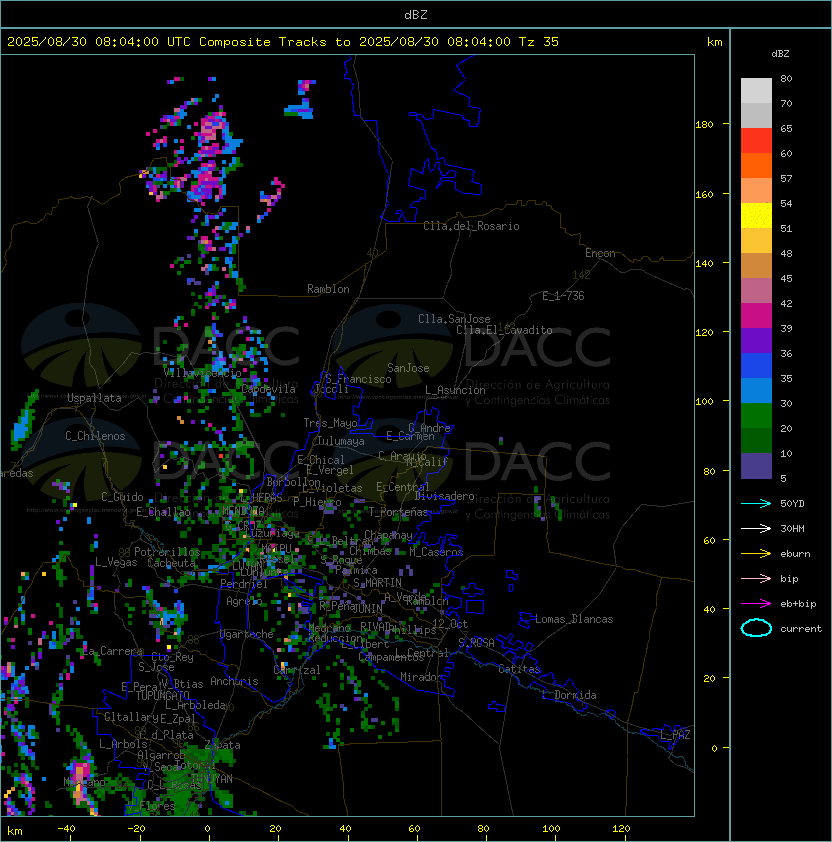Image resolution: width=832 pixels, height=842 pixels.
Task: Click the 140 tick on right km axis
Action: 704,263
